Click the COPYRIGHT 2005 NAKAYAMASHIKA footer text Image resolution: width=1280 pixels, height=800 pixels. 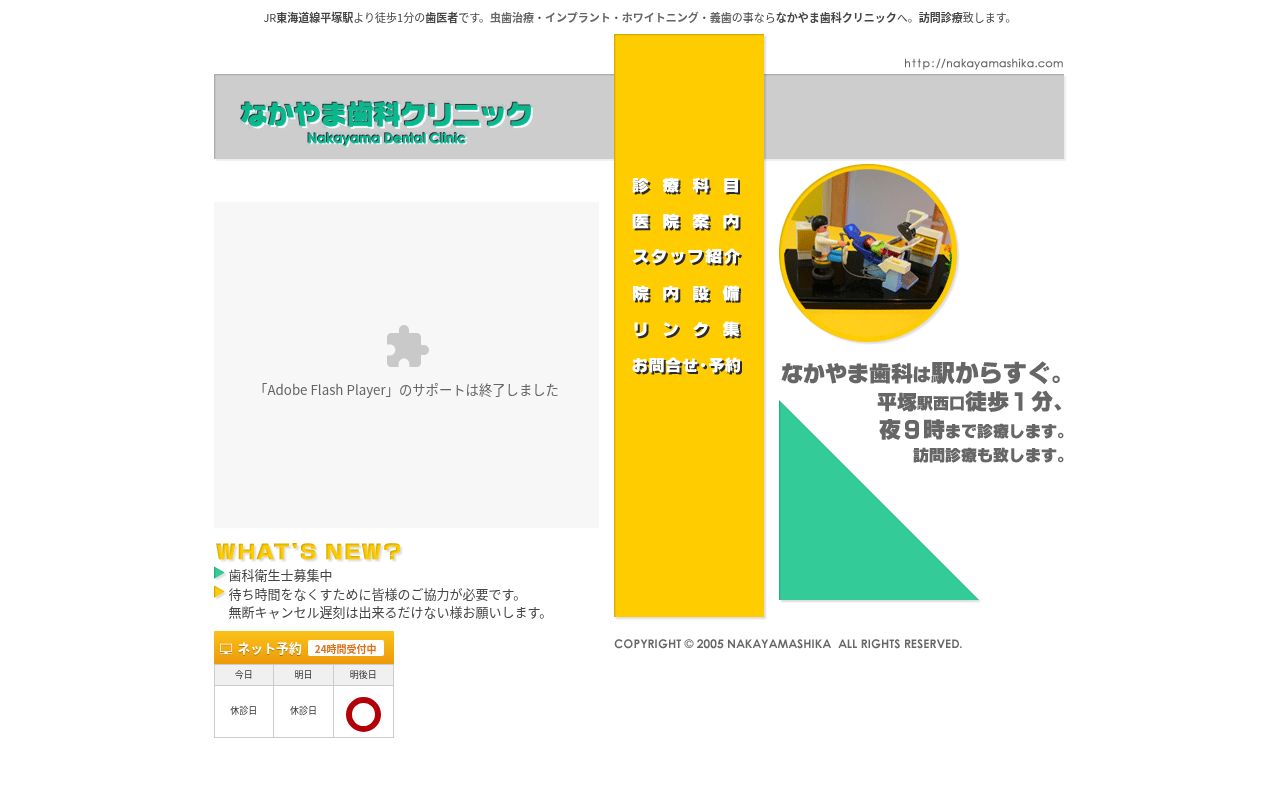pyautogui.click(x=788, y=644)
